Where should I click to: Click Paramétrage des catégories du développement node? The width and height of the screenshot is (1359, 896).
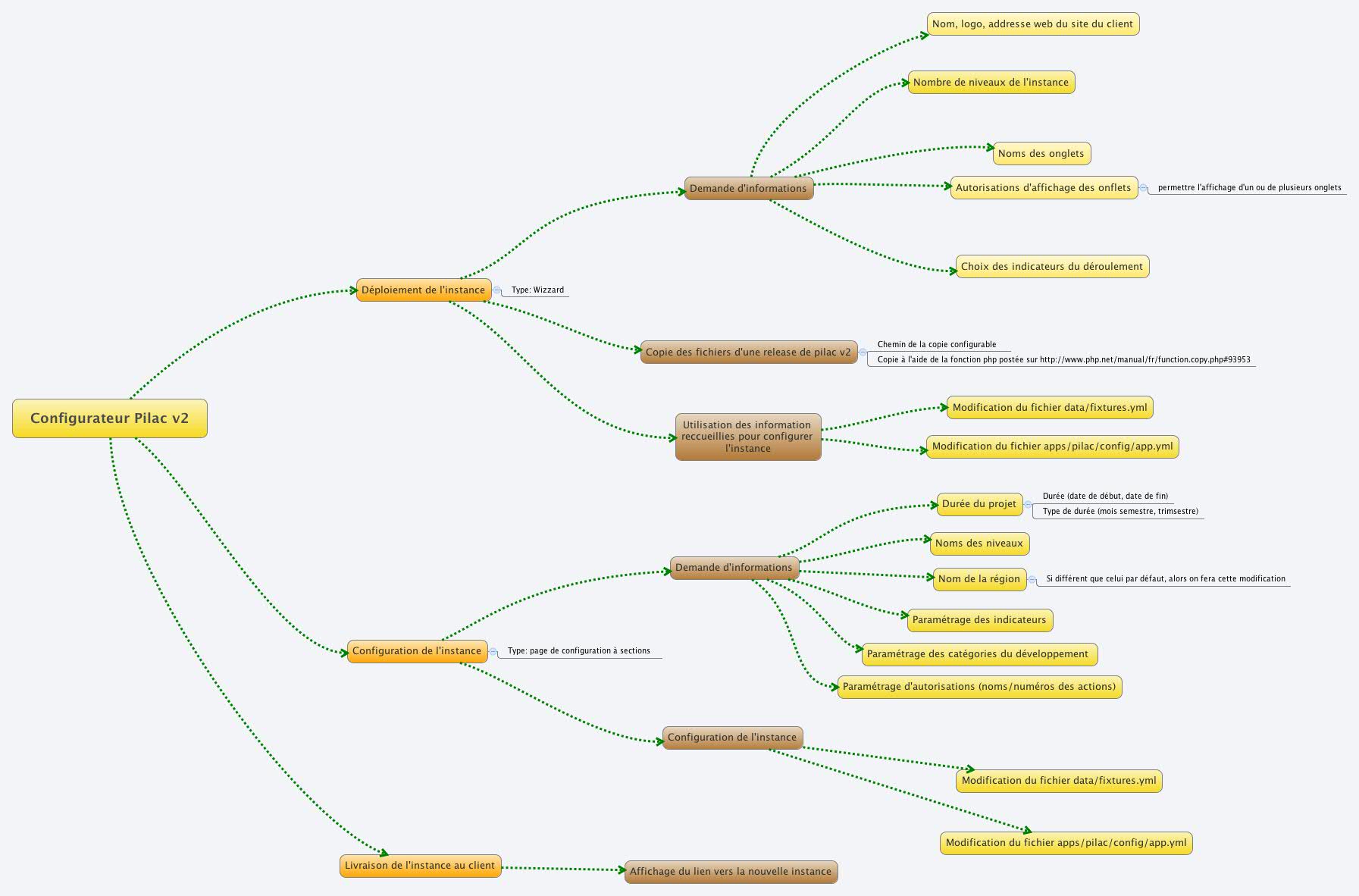coord(978,654)
